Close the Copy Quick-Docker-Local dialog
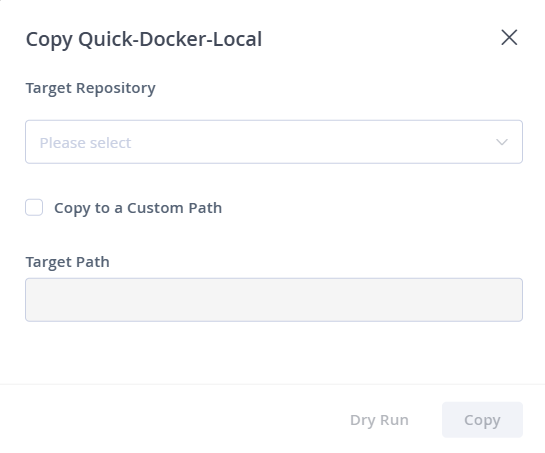The width and height of the screenshot is (545, 453). [x=509, y=38]
